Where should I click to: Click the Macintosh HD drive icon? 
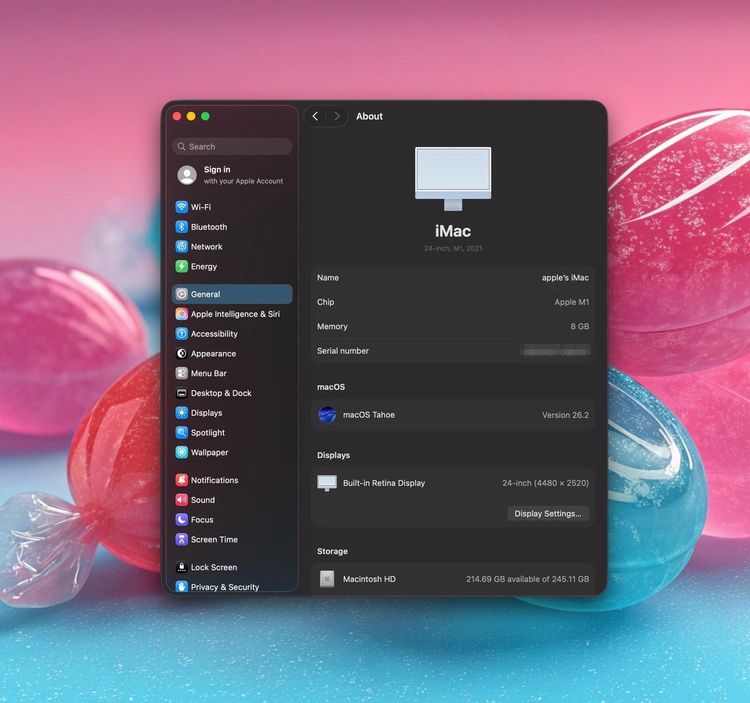(x=327, y=579)
